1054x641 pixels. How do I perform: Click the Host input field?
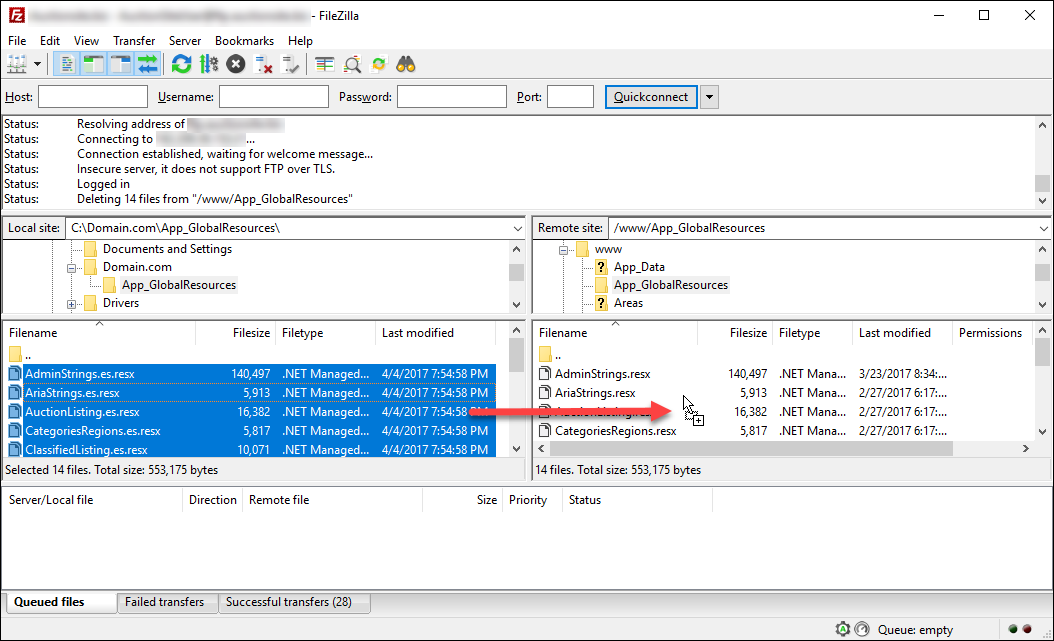click(93, 97)
